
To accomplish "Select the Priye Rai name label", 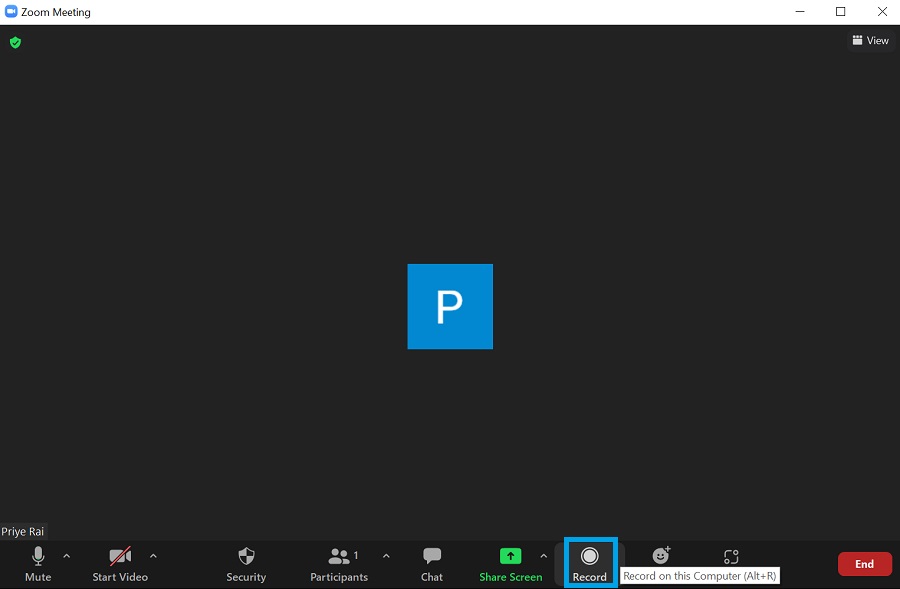I will pos(23,531).
